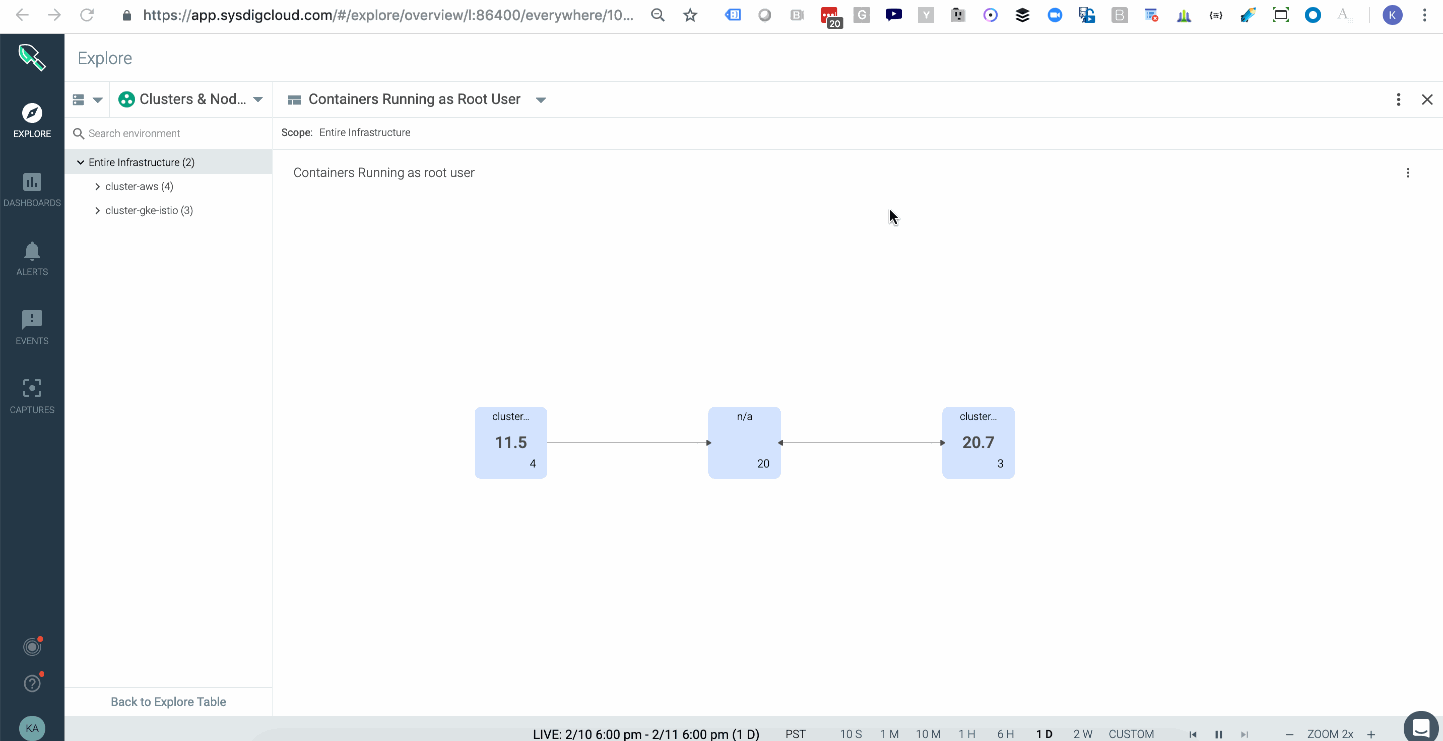Screen dimensions: 1443x741
Task: Step forward to the next time window
Action: coord(1244,735)
